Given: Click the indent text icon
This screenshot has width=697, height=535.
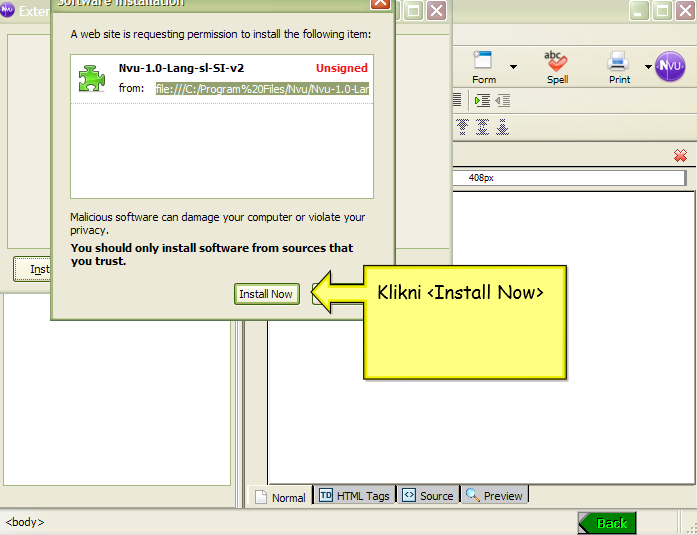Looking at the screenshot, I should click(482, 100).
